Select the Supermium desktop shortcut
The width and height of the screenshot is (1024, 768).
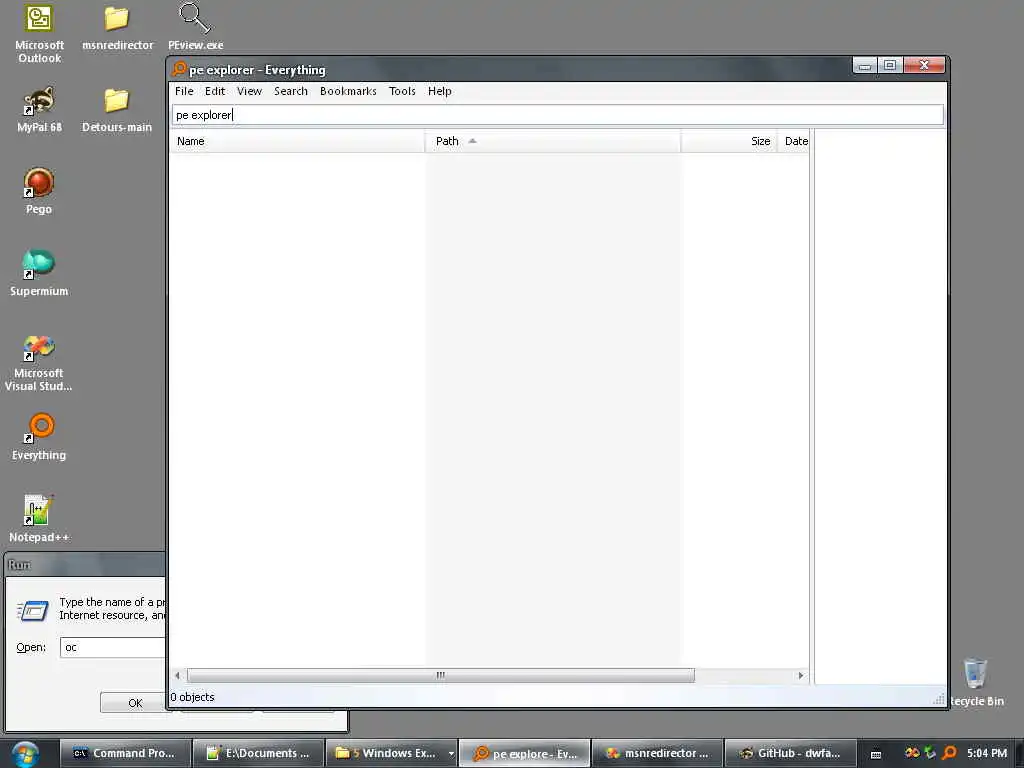[x=39, y=274]
